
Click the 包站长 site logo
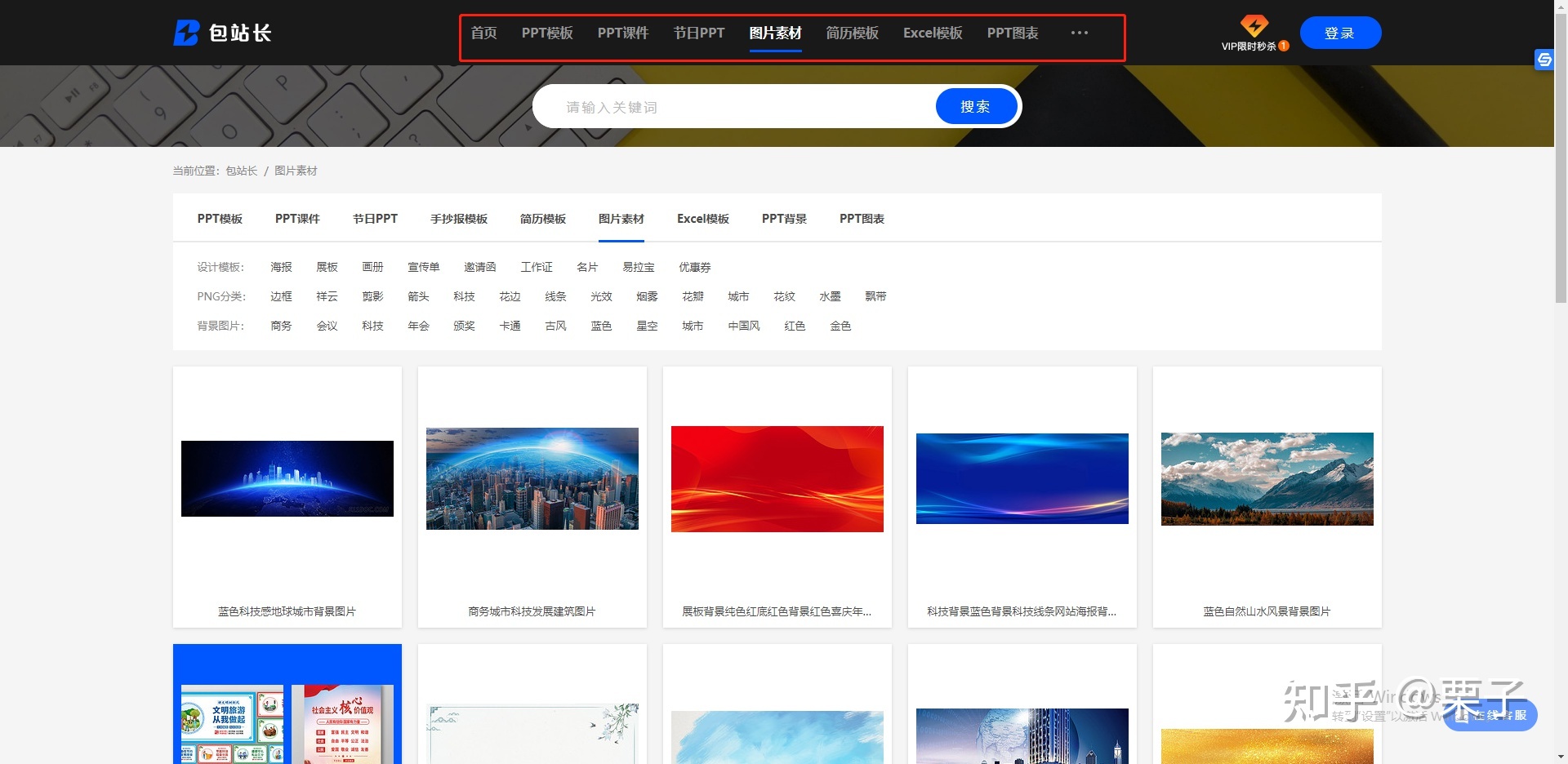[222, 33]
